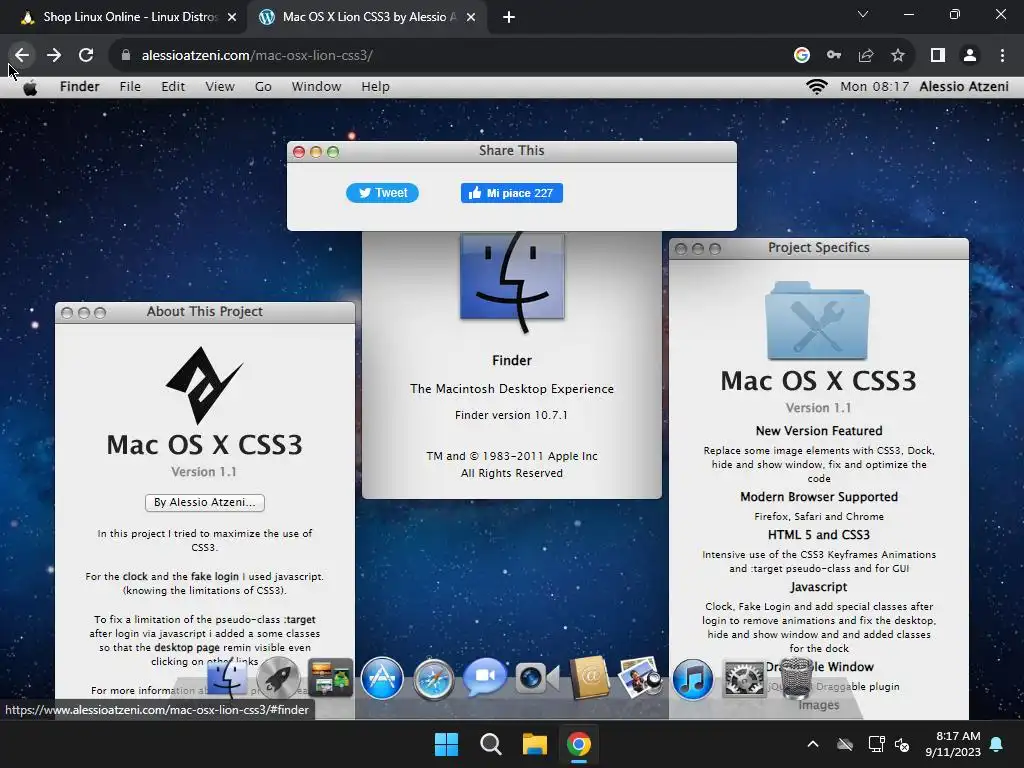Open the Edit menu
Image resolution: width=1024 pixels, height=768 pixels.
click(x=173, y=87)
